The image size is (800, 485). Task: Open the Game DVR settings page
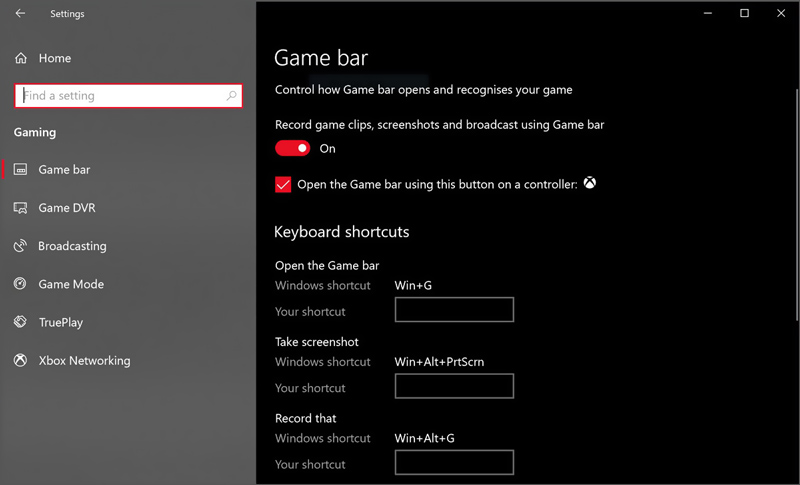pos(66,208)
